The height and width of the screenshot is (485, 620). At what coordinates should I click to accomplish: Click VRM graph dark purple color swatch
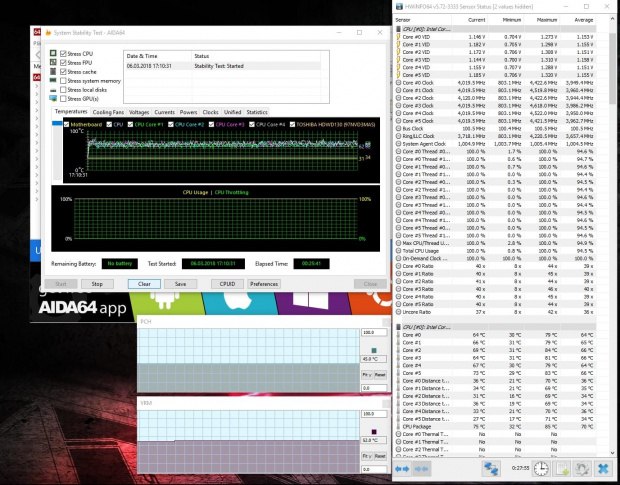(374, 432)
